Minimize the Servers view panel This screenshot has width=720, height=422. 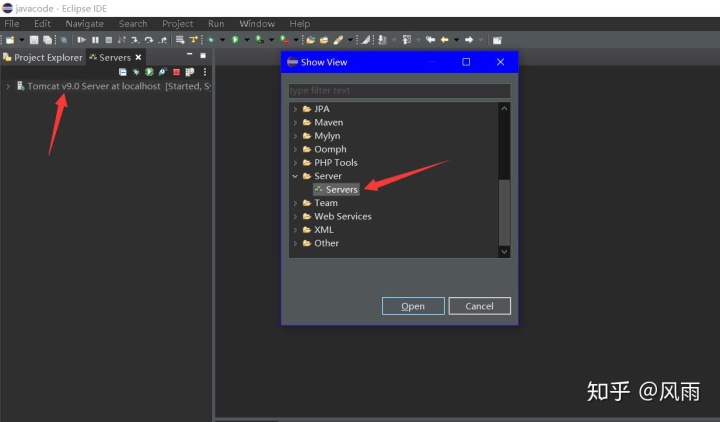click(x=190, y=54)
